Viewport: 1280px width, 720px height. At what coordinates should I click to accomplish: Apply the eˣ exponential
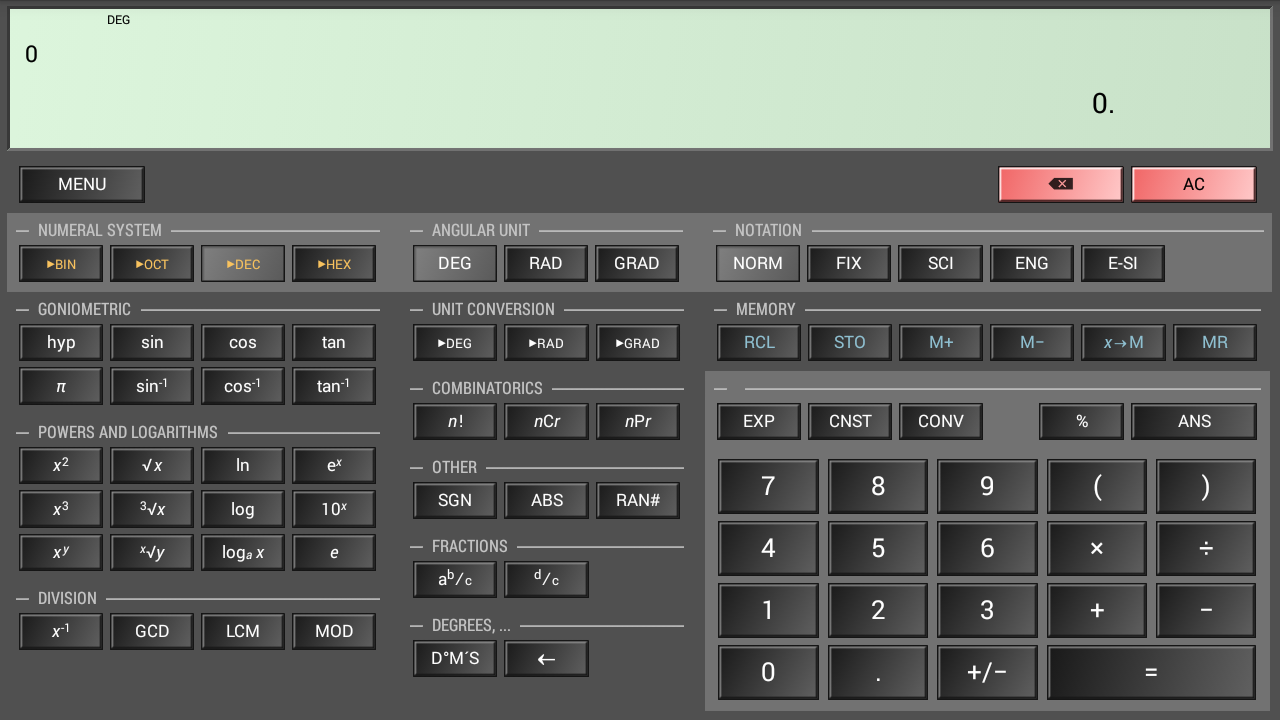[x=334, y=466]
